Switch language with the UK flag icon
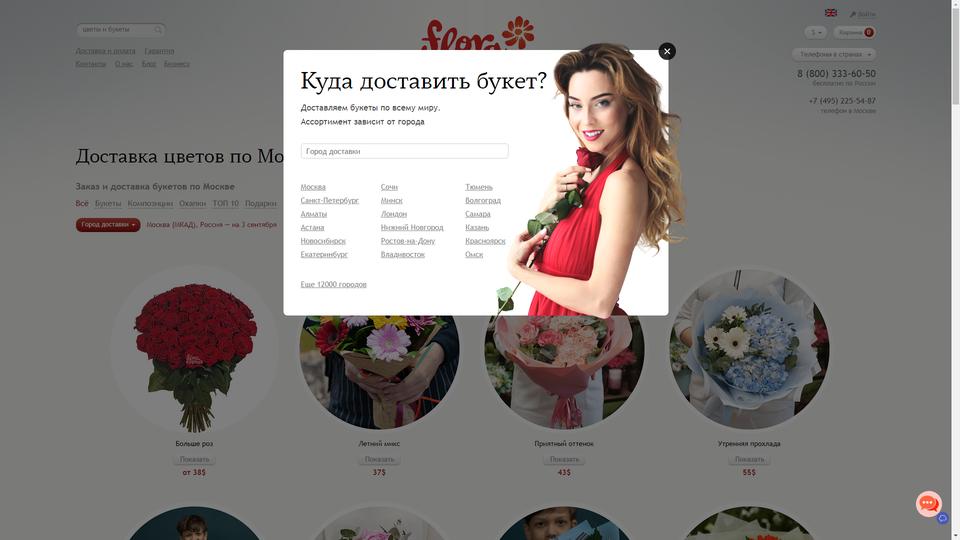The image size is (960, 540). (831, 13)
